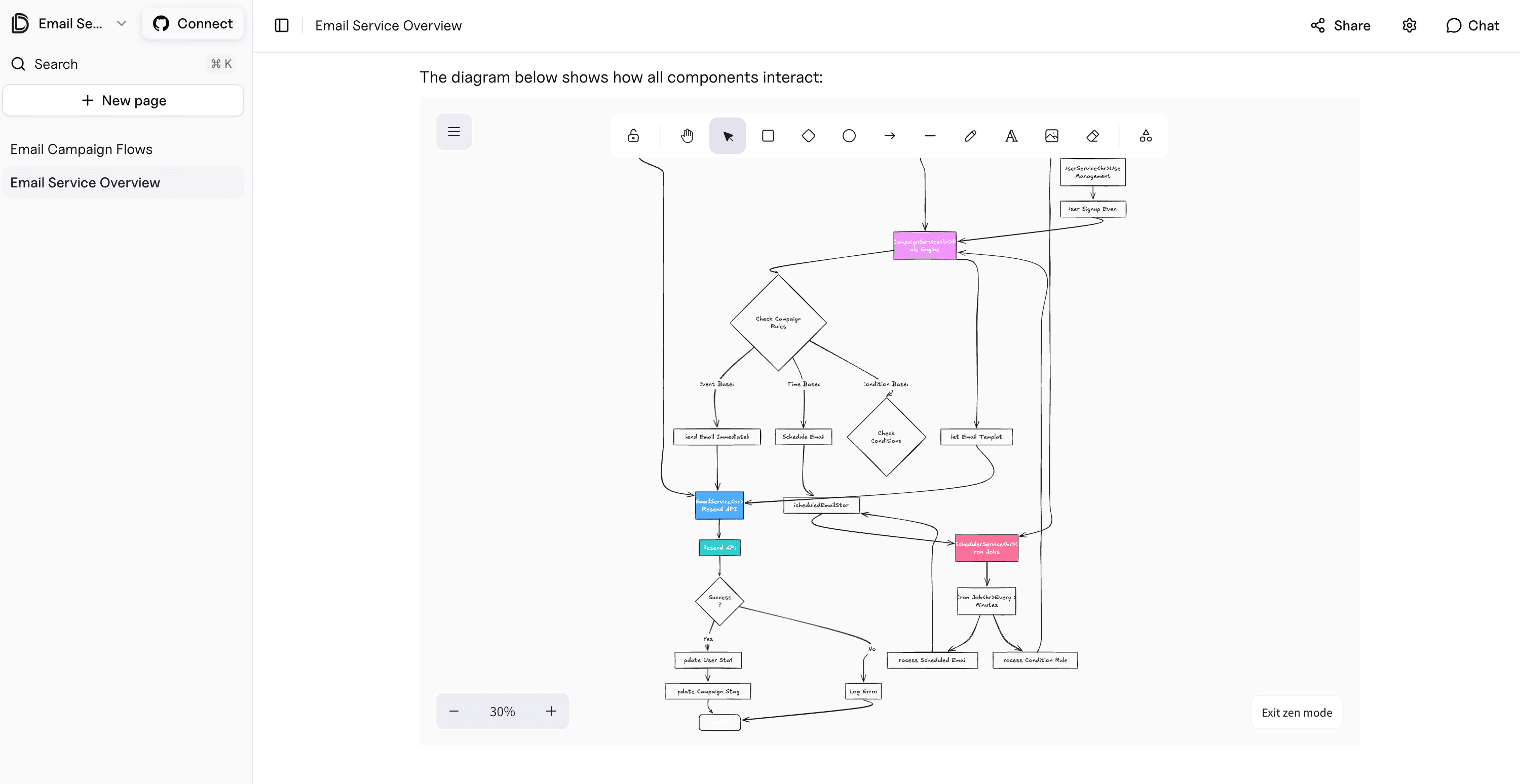Click Exit zen mode
The height and width of the screenshot is (784, 1520).
point(1297,712)
